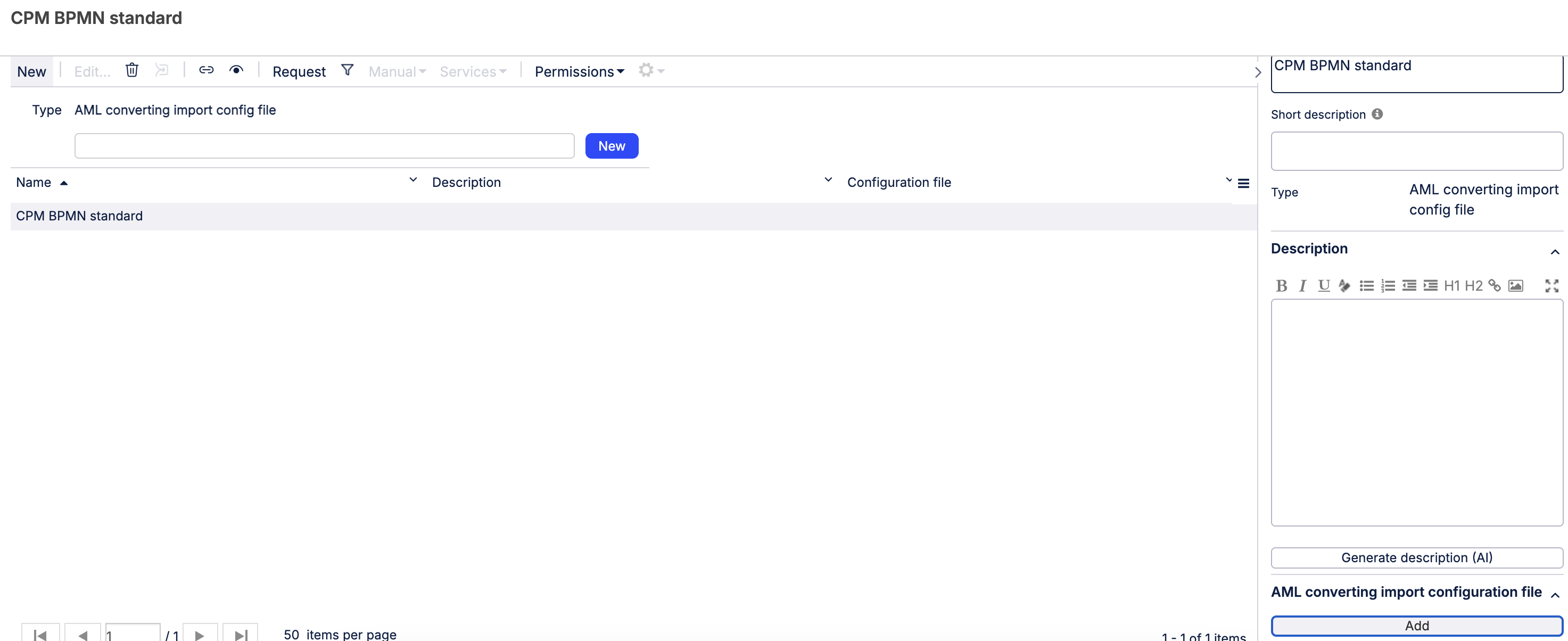
Task: Click the 50 items per page selector
Action: click(x=292, y=634)
